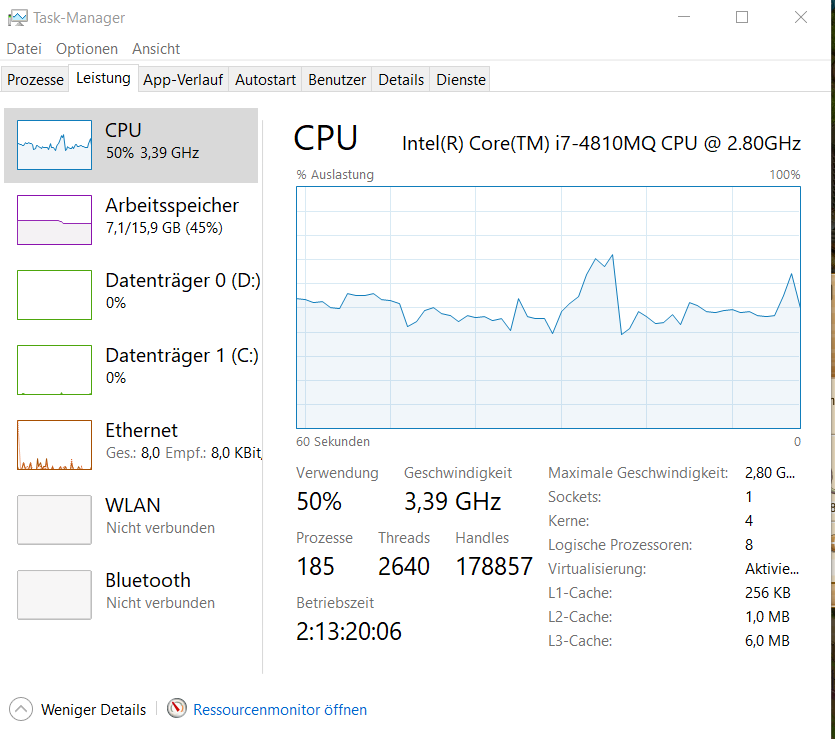The image size is (835, 739).
Task: Click the Handles count 178857
Action: (494, 566)
